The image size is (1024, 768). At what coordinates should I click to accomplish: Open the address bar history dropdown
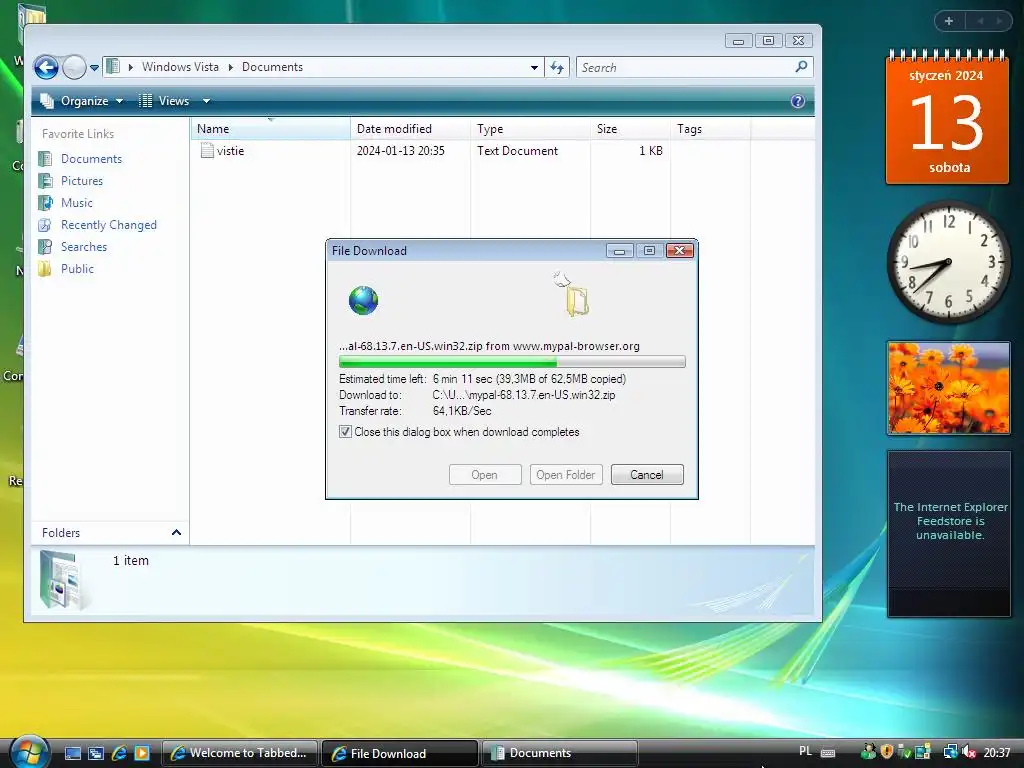click(534, 67)
